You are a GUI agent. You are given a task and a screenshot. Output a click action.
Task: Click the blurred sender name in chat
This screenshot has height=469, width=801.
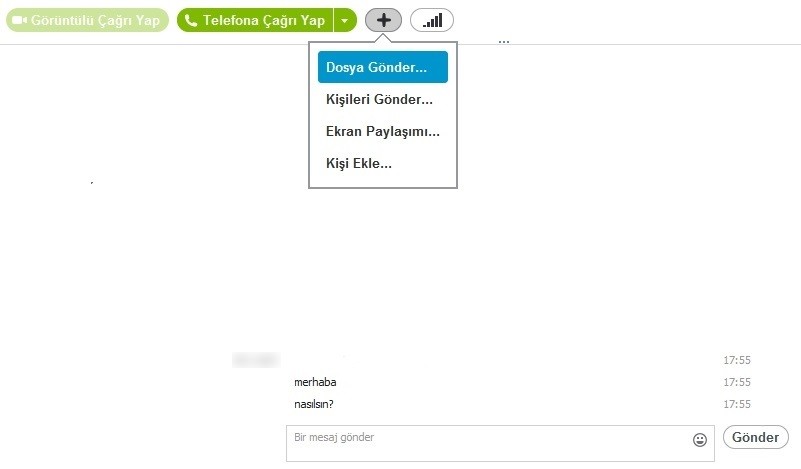pos(256,360)
